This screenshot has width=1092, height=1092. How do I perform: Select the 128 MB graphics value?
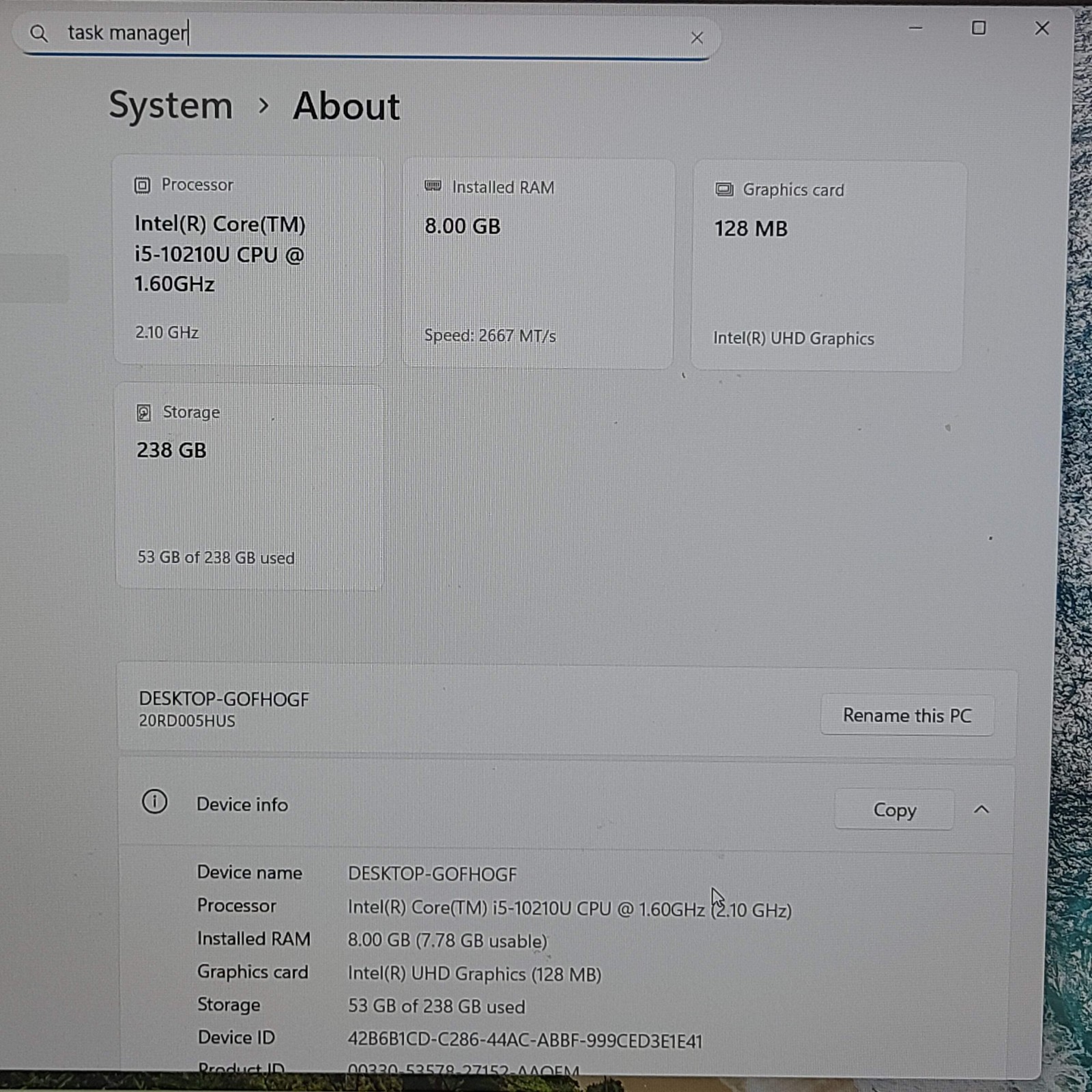(751, 229)
